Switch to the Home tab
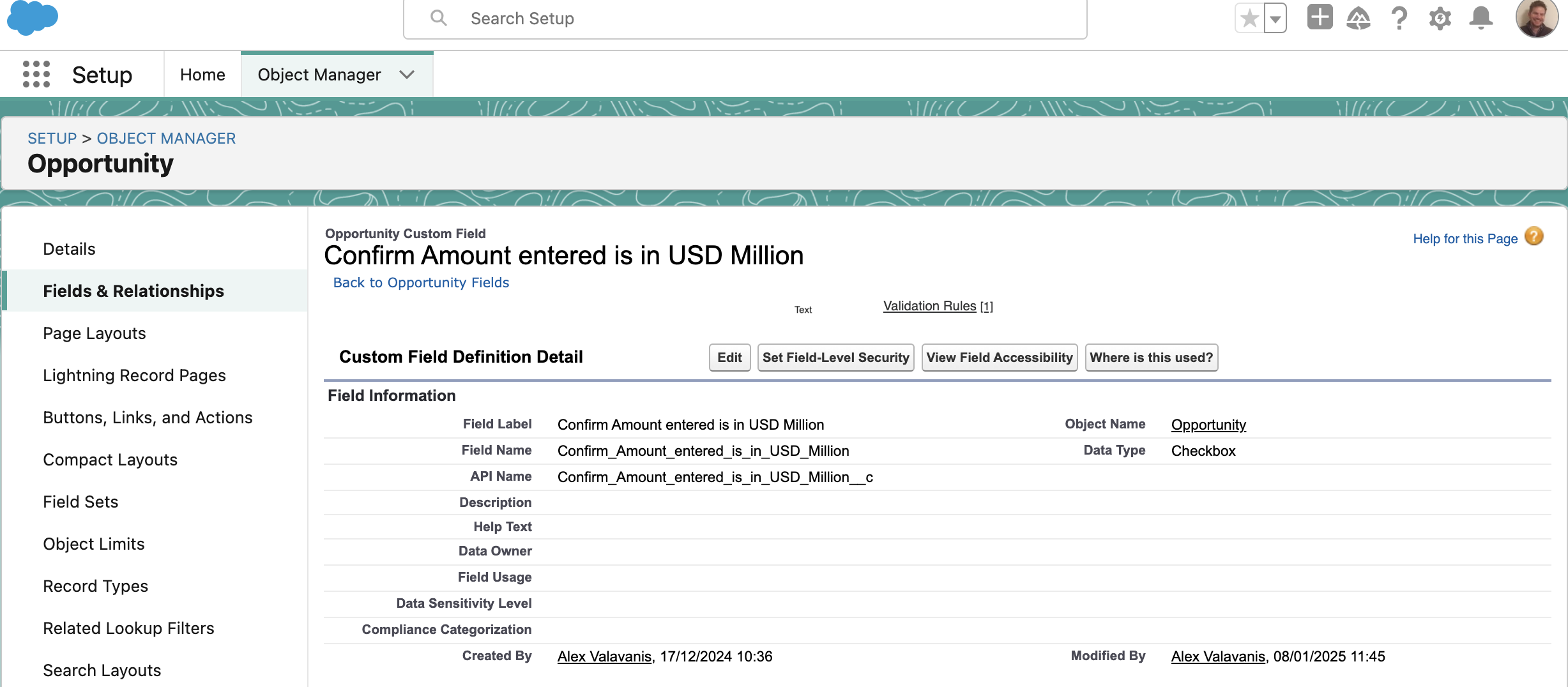1568x687 pixels. (202, 75)
